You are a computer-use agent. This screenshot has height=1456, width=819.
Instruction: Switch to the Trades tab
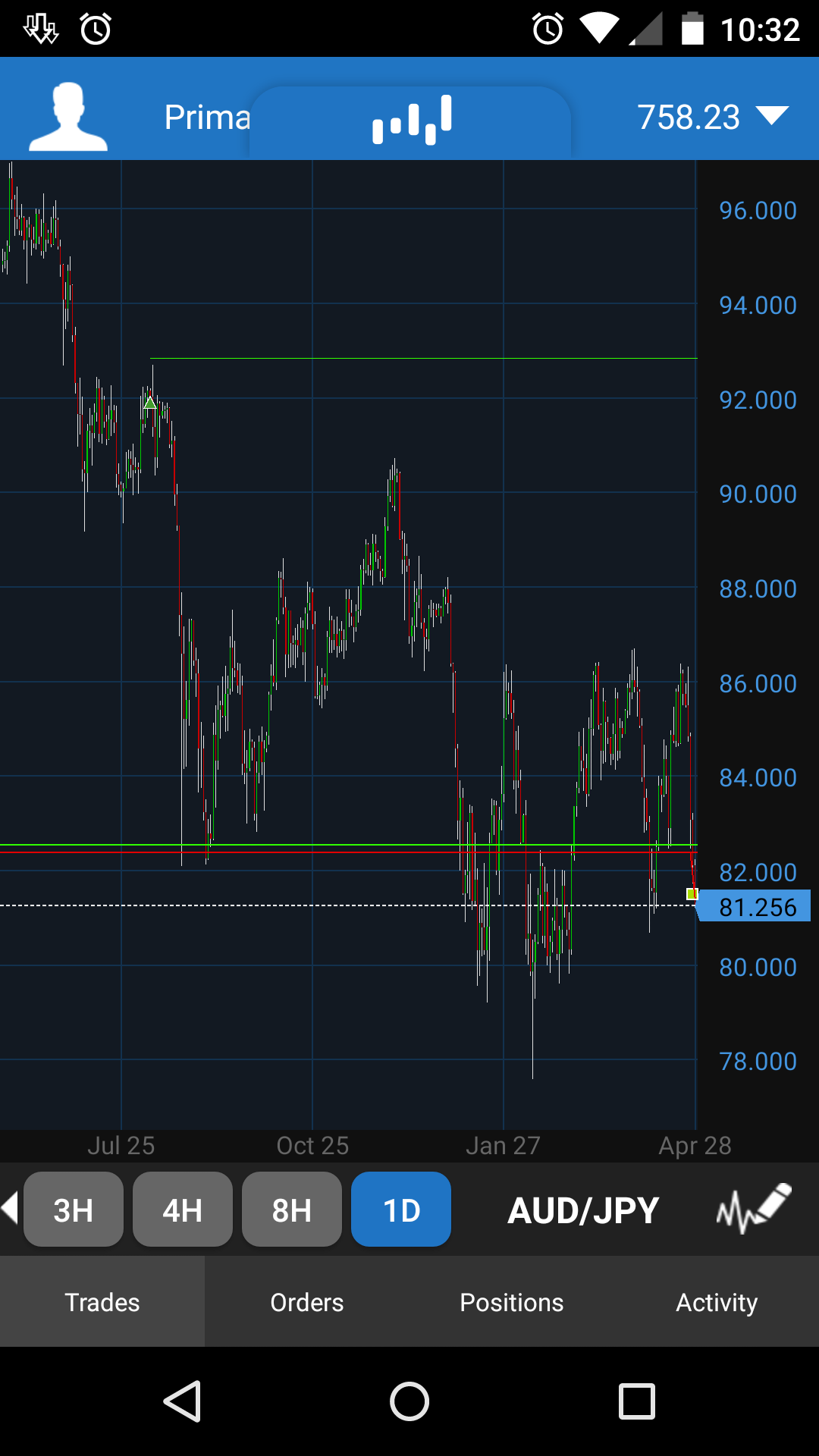[x=102, y=1301]
